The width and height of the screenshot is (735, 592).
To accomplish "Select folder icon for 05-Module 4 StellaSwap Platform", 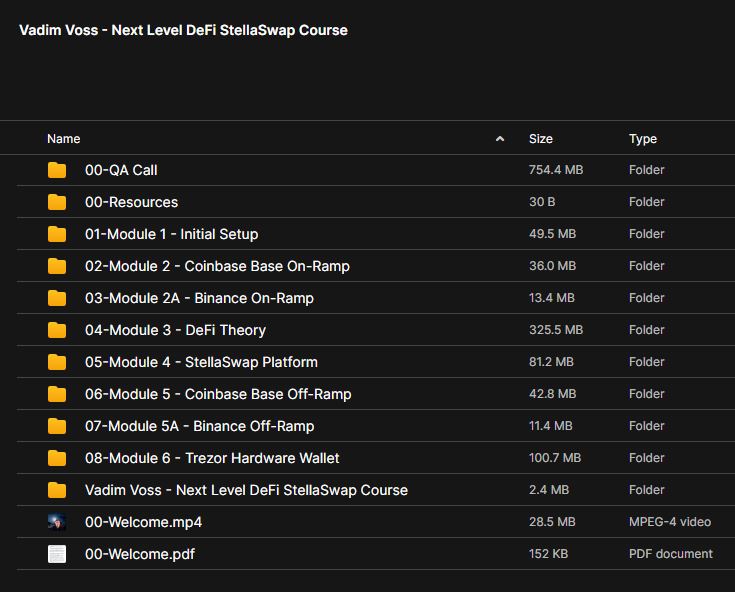I will click(57, 362).
